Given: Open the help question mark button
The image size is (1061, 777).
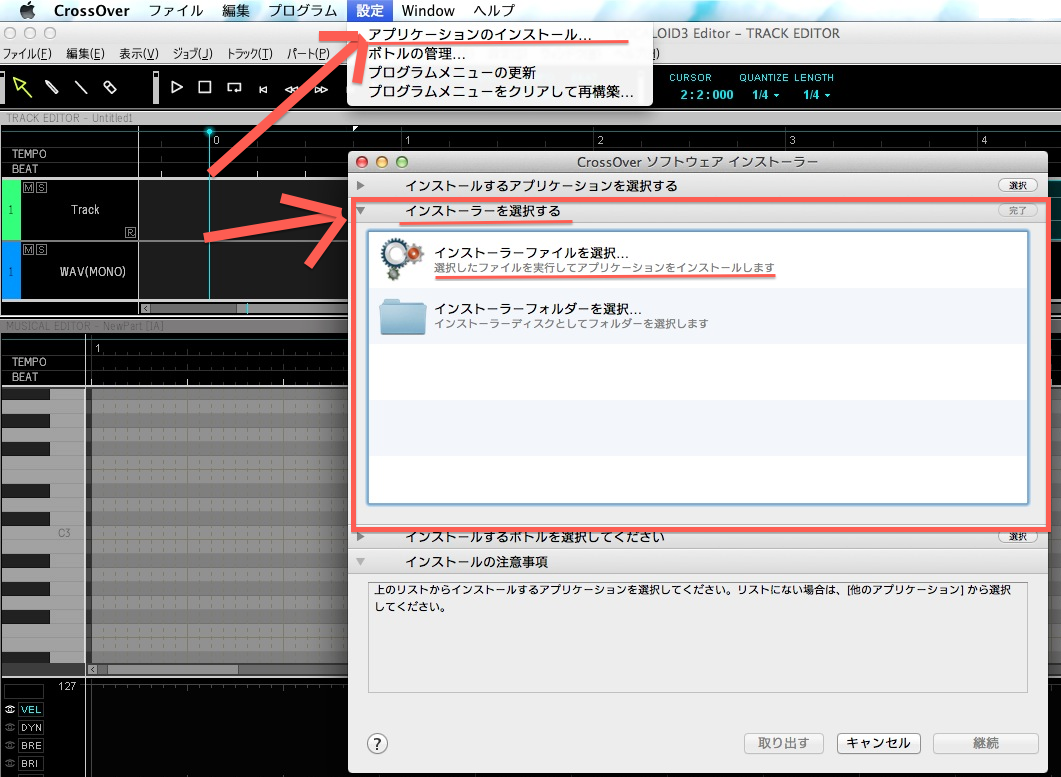Looking at the screenshot, I should click(377, 744).
